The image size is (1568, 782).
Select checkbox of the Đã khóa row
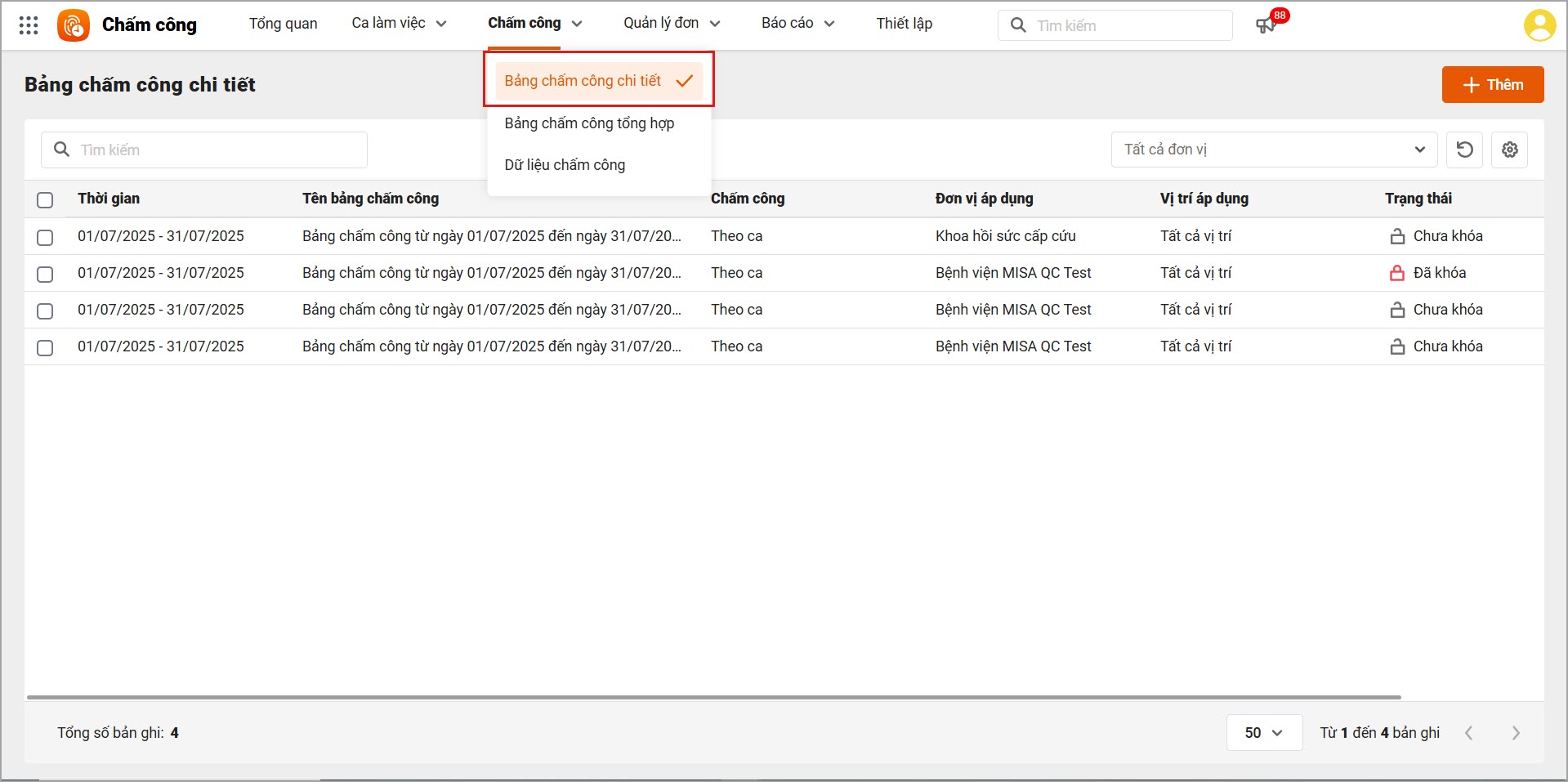(x=45, y=274)
